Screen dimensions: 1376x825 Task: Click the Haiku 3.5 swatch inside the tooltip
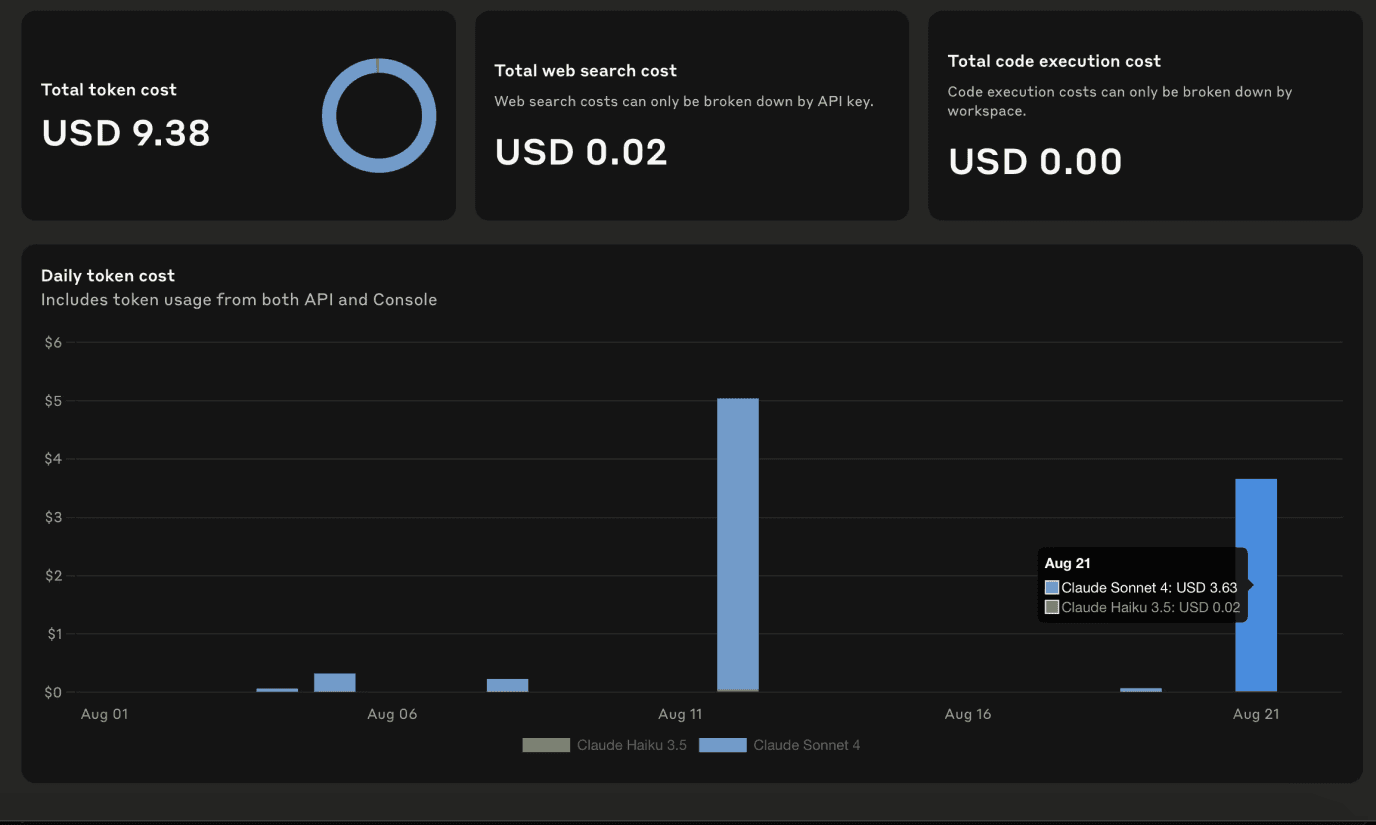[x=1051, y=607]
